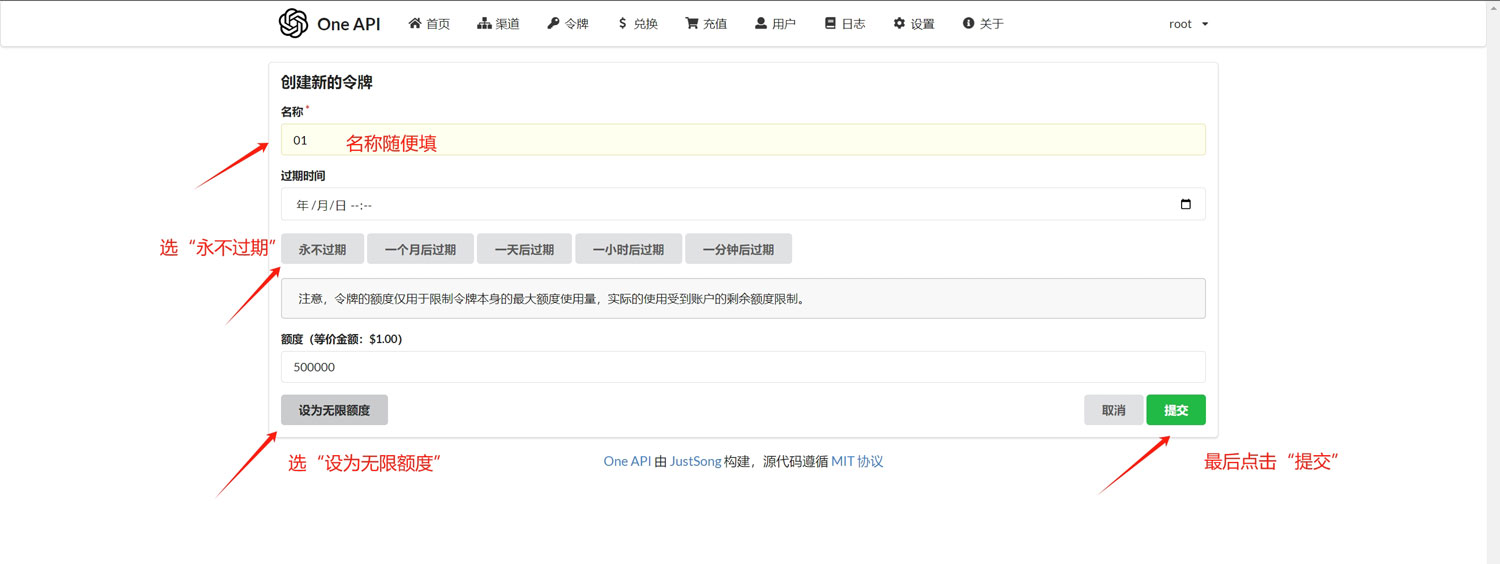
Task: Expand the root user dropdown
Action: (1188, 23)
